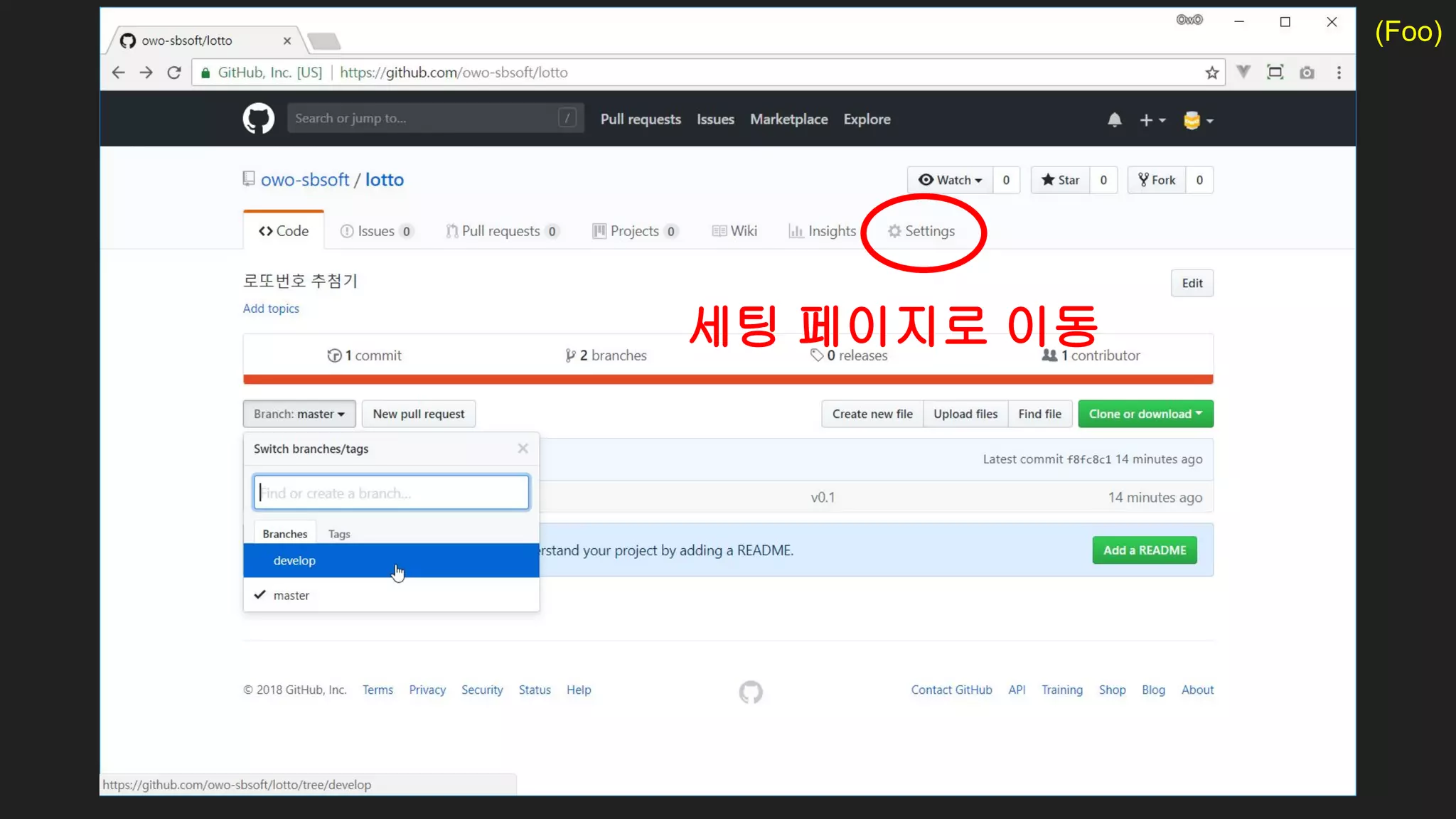The height and width of the screenshot is (819, 1456).
Task: Open the plus create-new dropdown
Action: 1152,120
